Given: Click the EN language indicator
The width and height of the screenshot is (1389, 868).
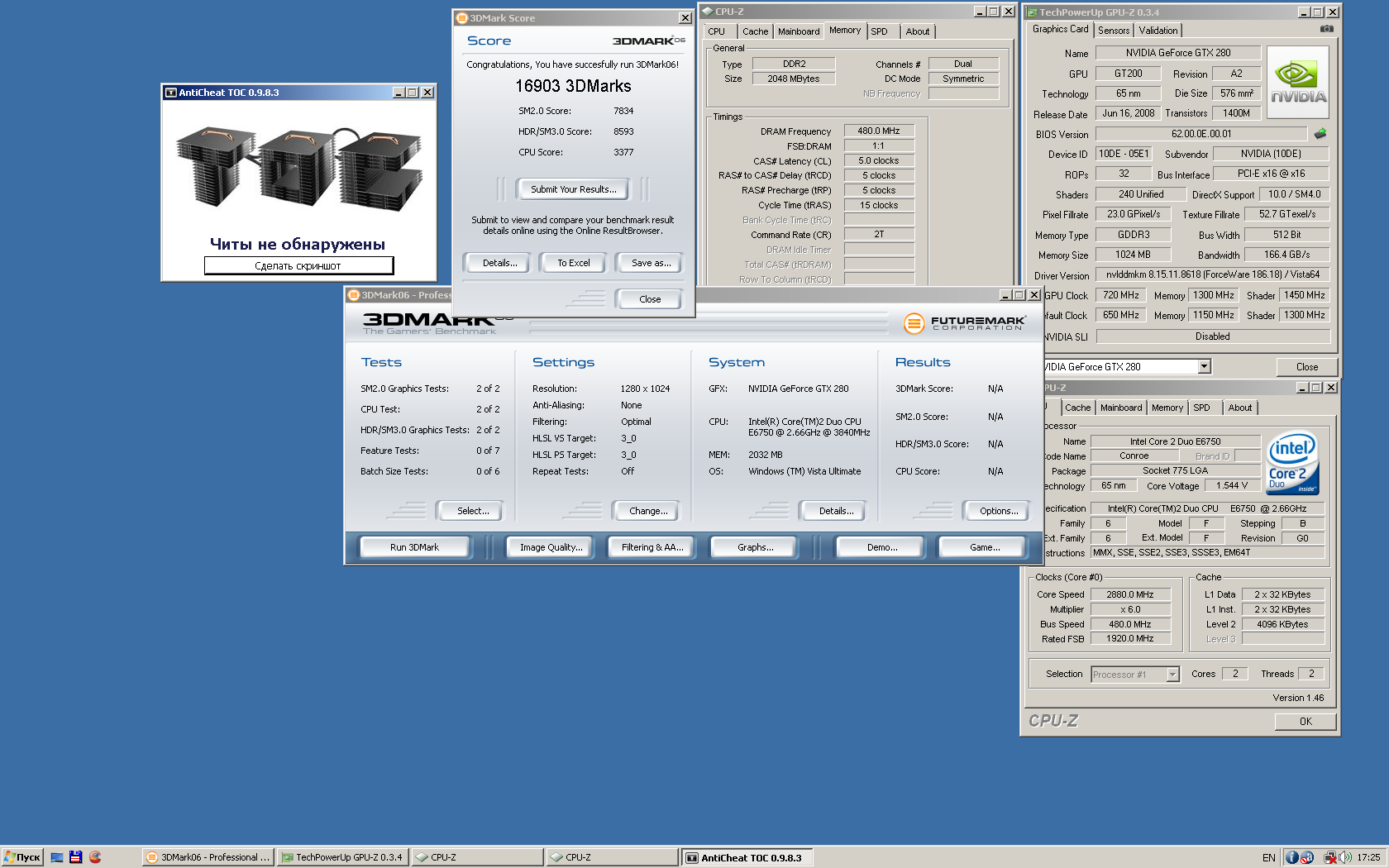Looking at the screenshot, I should click(1268, 857).
